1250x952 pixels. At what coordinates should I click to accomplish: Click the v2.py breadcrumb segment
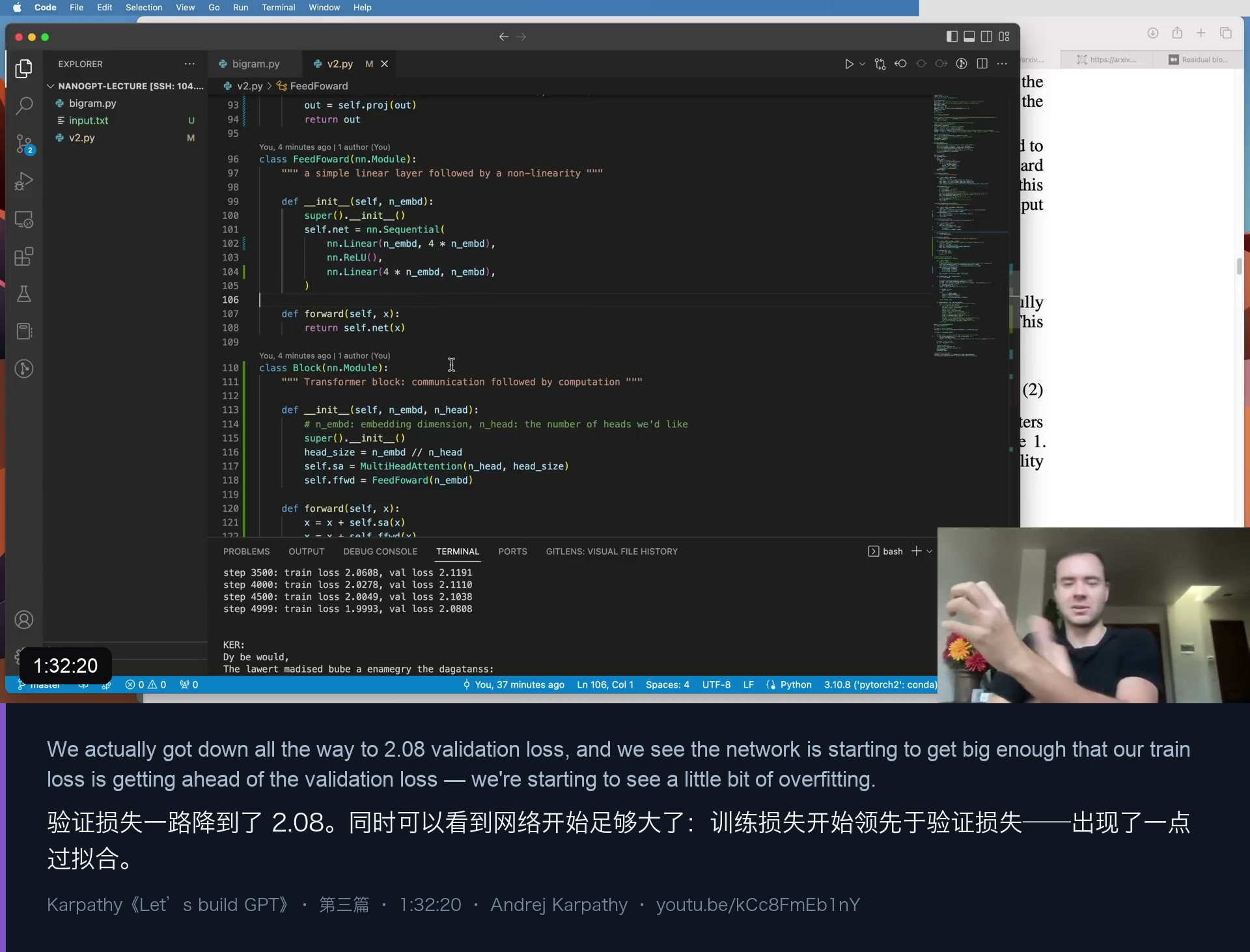coord(249,86)
